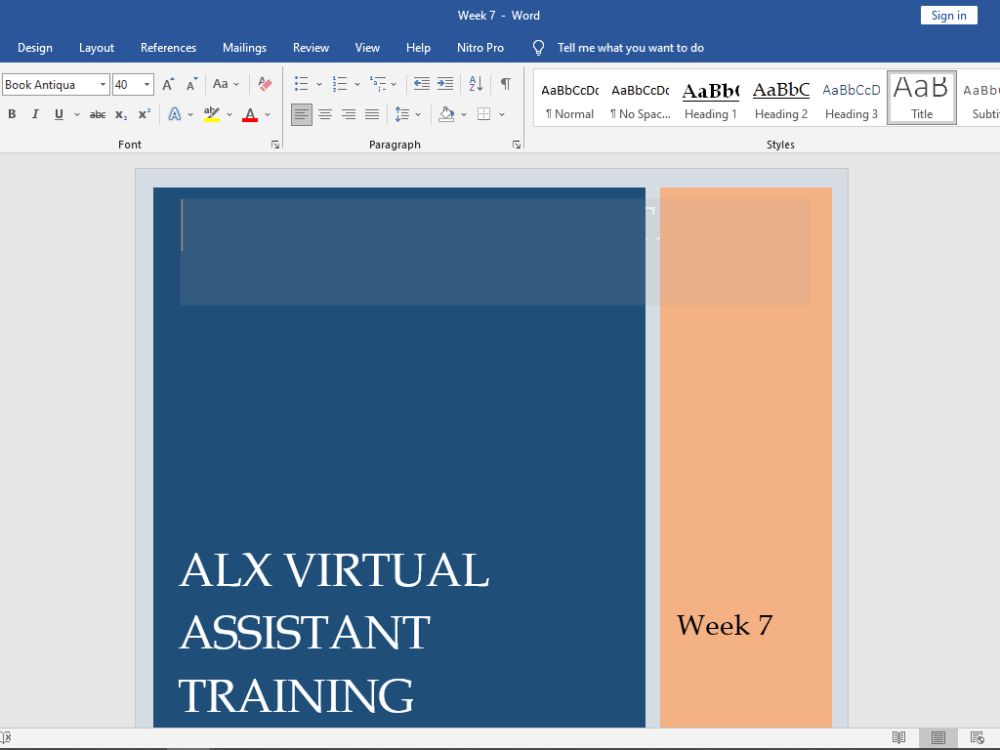Open the Book Antiqua font name dropdown

point(103,84)
